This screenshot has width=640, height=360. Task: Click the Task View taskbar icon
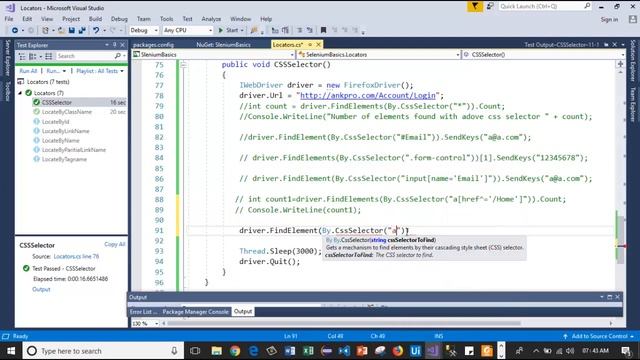pyautogui.click(x=195, y=351)
